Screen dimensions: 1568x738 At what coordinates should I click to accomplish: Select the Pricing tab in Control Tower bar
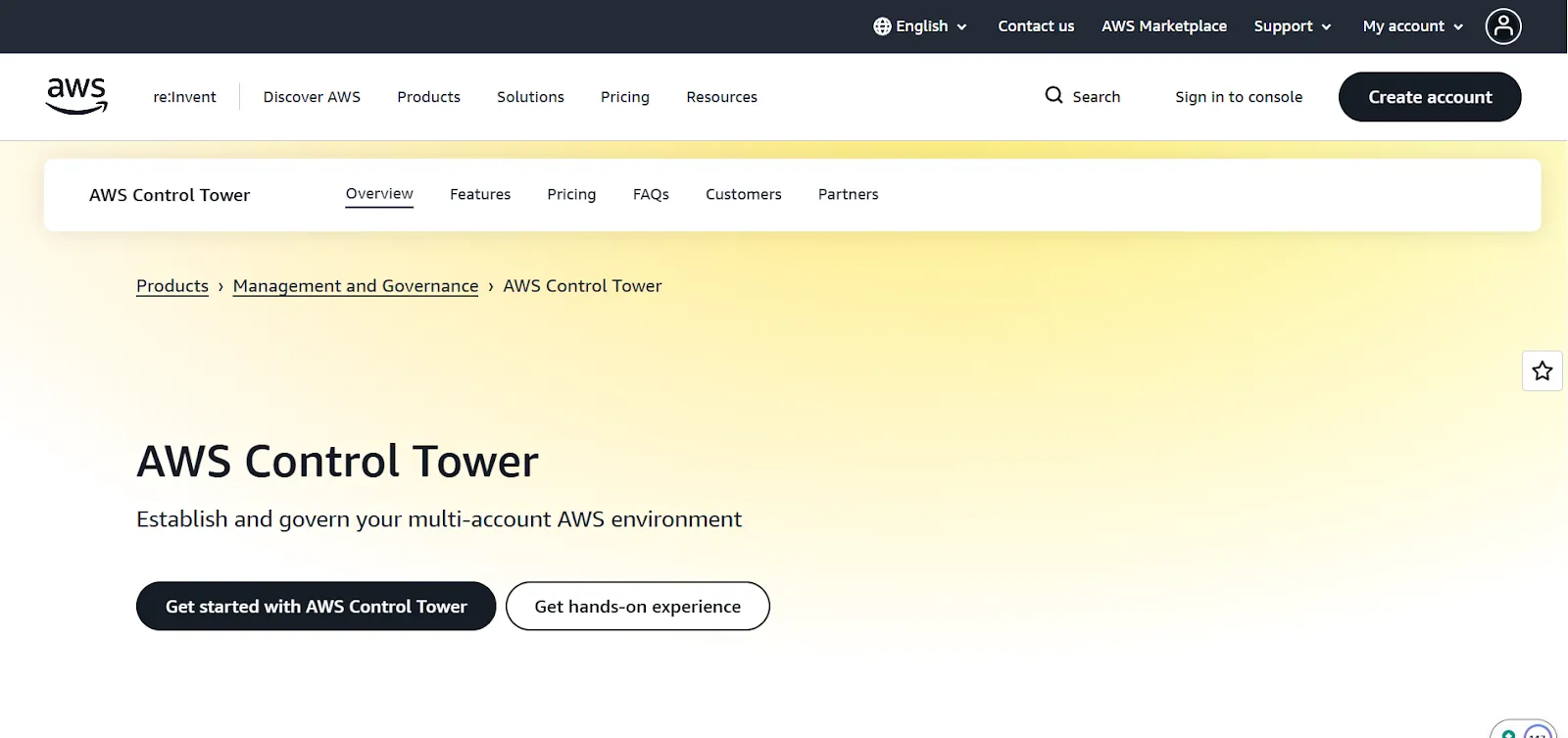pyautogui.click(x=571, y=194)
